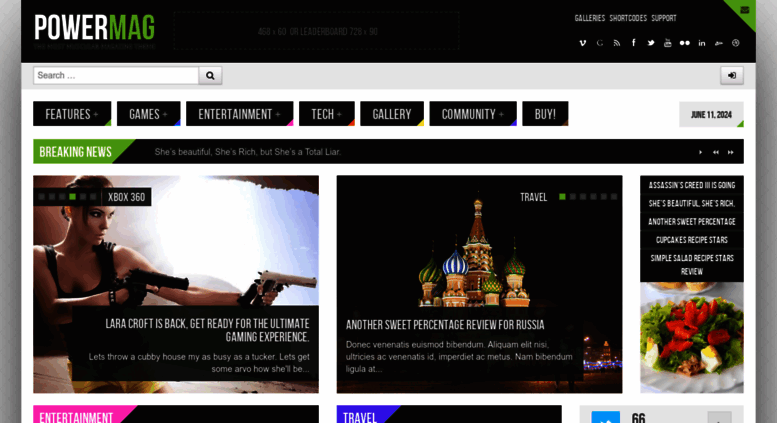This screenshot has height=423, width=777.
Task: Expand the Tech menu
Action: point(327,114)
